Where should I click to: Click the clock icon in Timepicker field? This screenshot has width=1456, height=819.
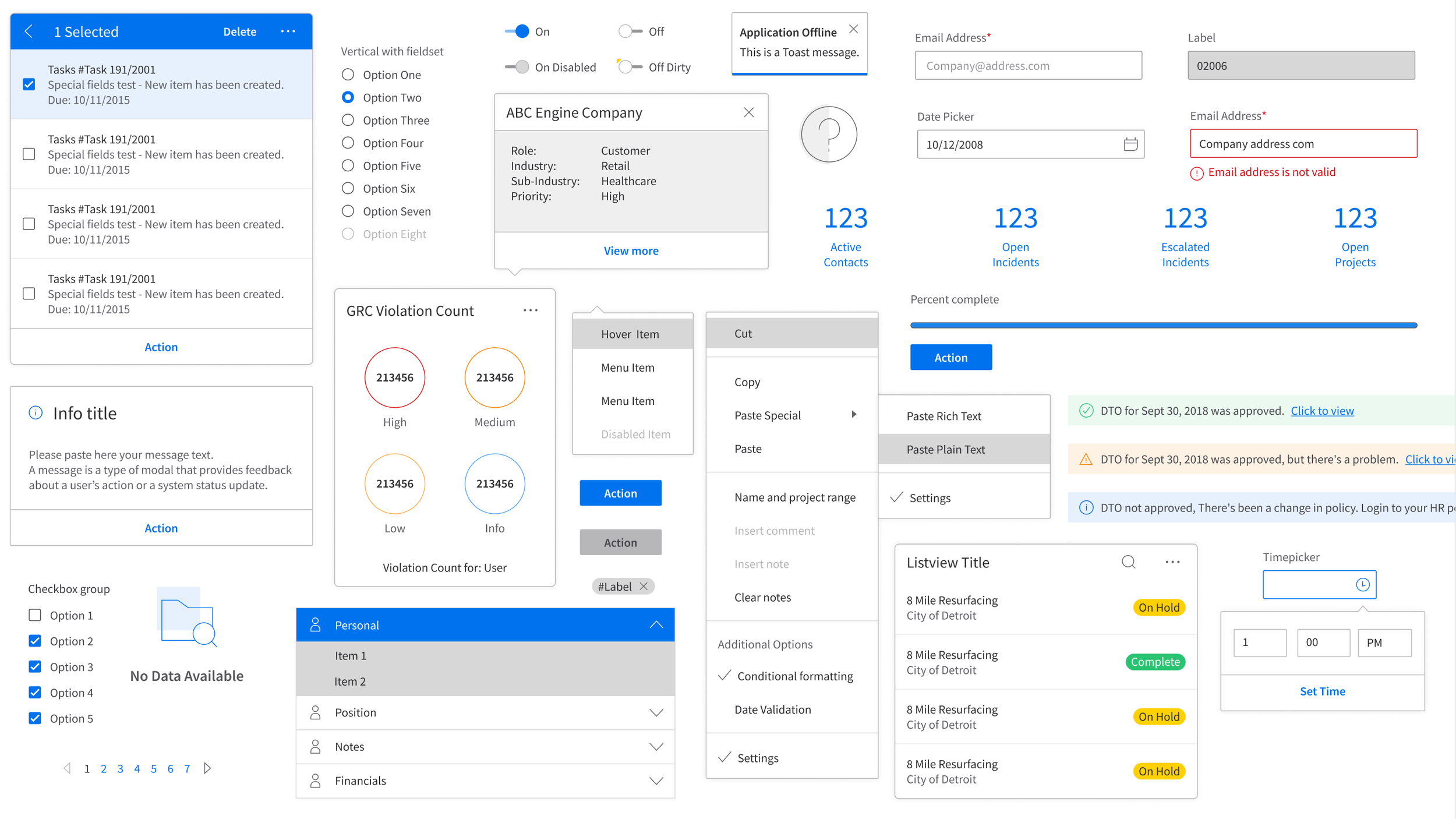(1363, 584)
